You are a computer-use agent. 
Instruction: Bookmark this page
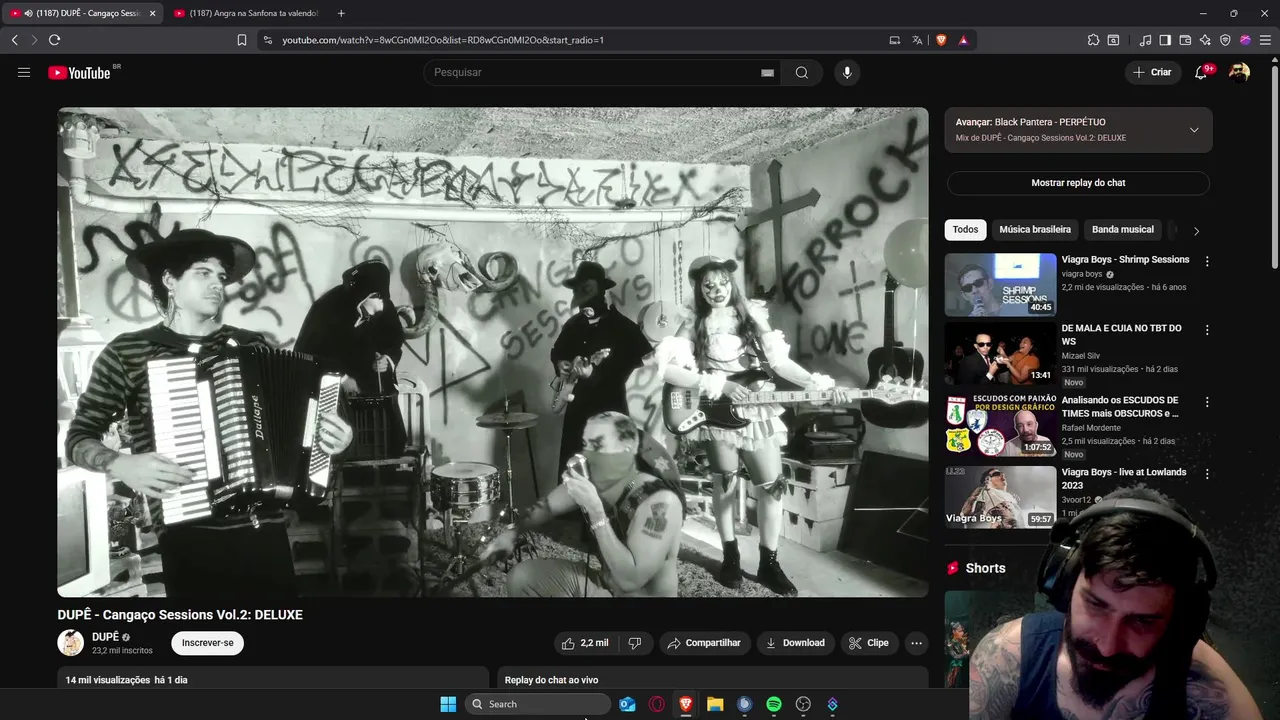[241, 40]
